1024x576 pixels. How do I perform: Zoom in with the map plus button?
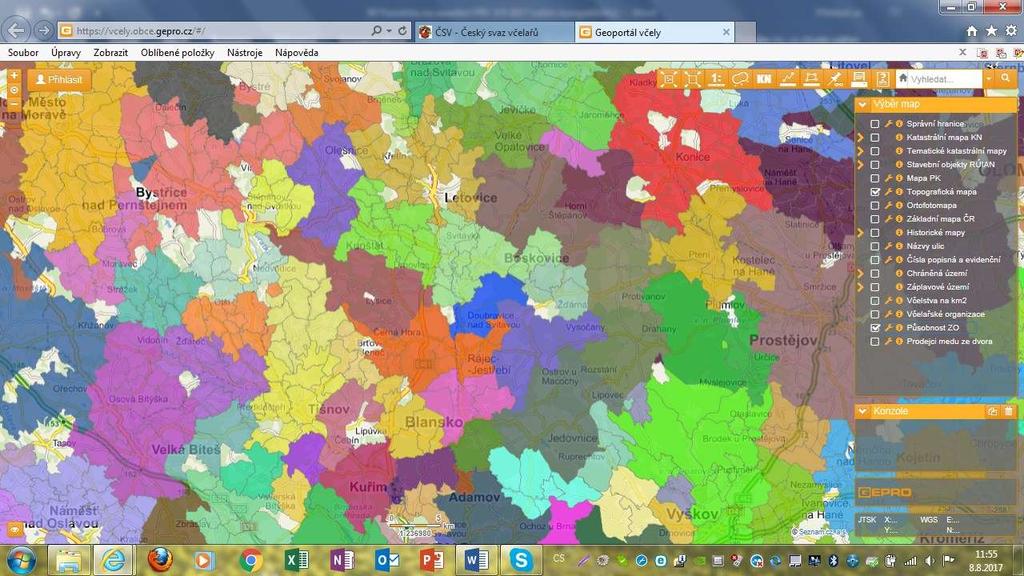[14, 76]
